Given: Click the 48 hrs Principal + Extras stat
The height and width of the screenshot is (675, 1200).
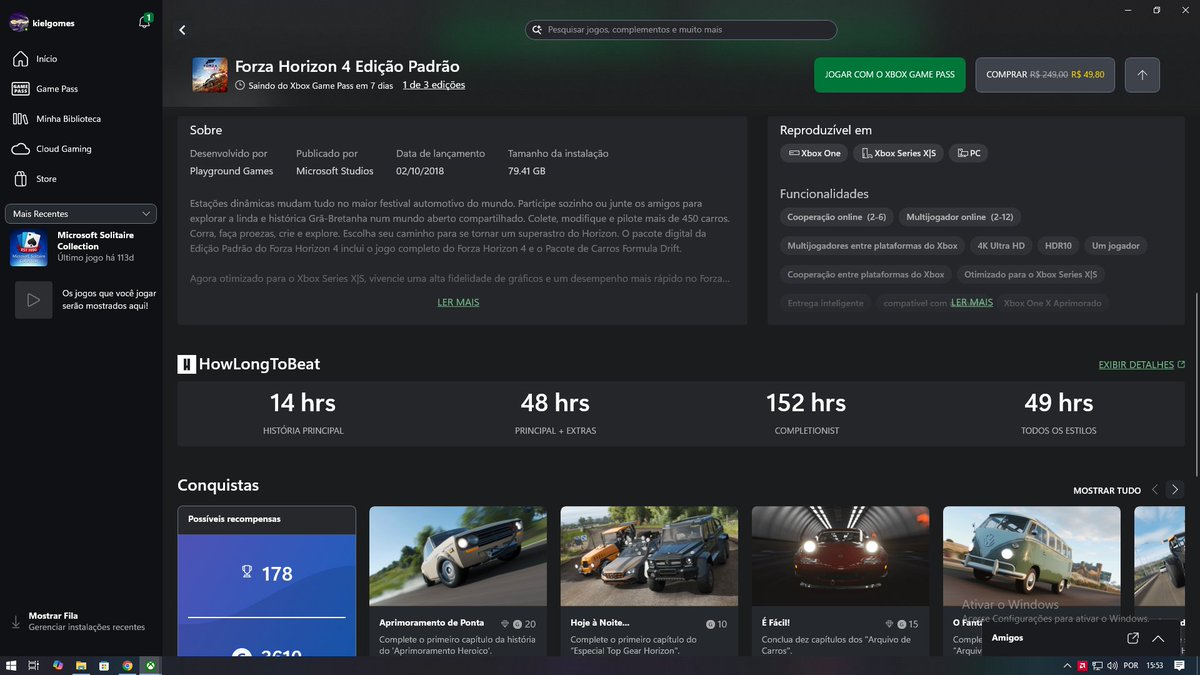Looking at the screenshot, I should click(x=555, y=414).
